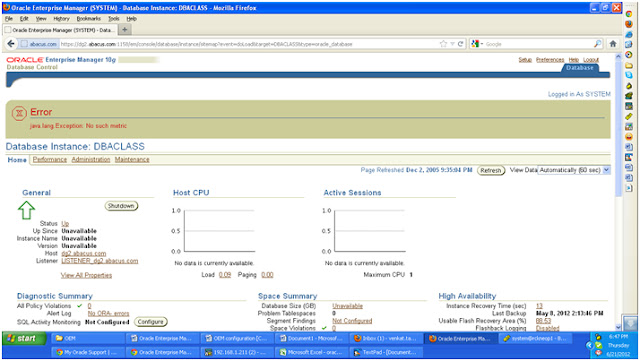Image resolution: width=640 pixels, height=361 pixels.
Task: Select the Database tab at top right
Action: coord(580,68)
